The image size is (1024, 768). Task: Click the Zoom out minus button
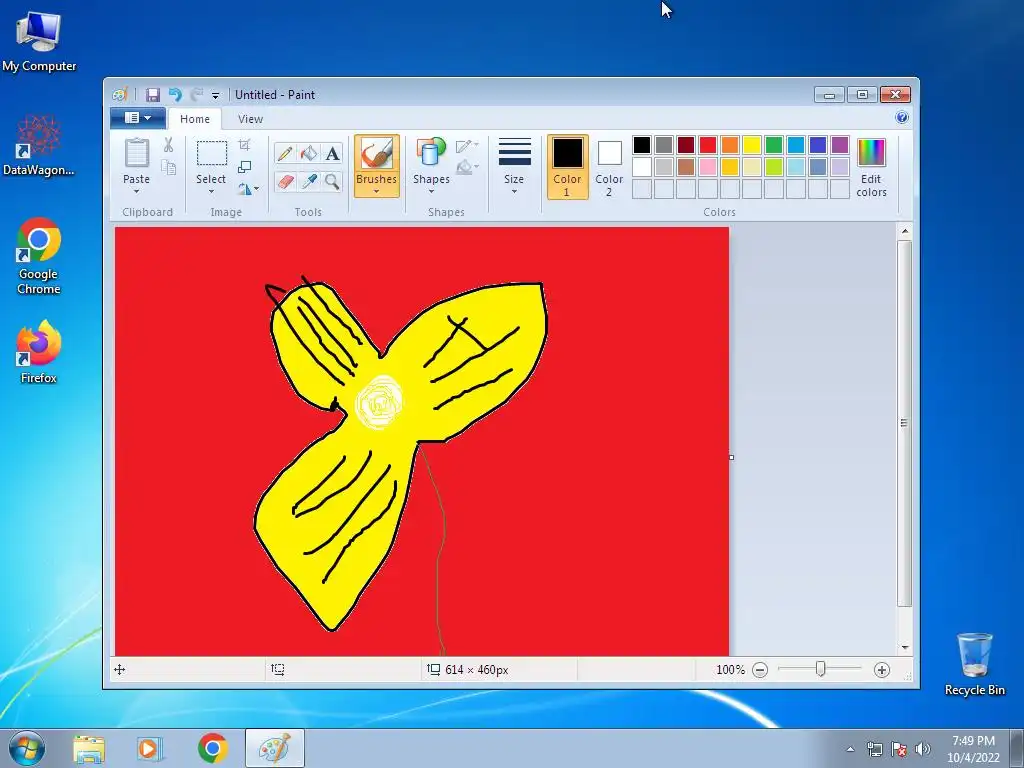pyautogui.click(x=760, y=670)
